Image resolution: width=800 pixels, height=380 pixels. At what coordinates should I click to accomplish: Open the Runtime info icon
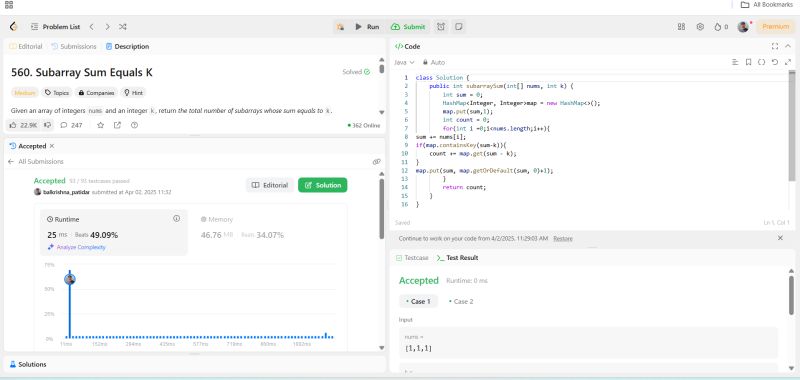coord(177,219)
